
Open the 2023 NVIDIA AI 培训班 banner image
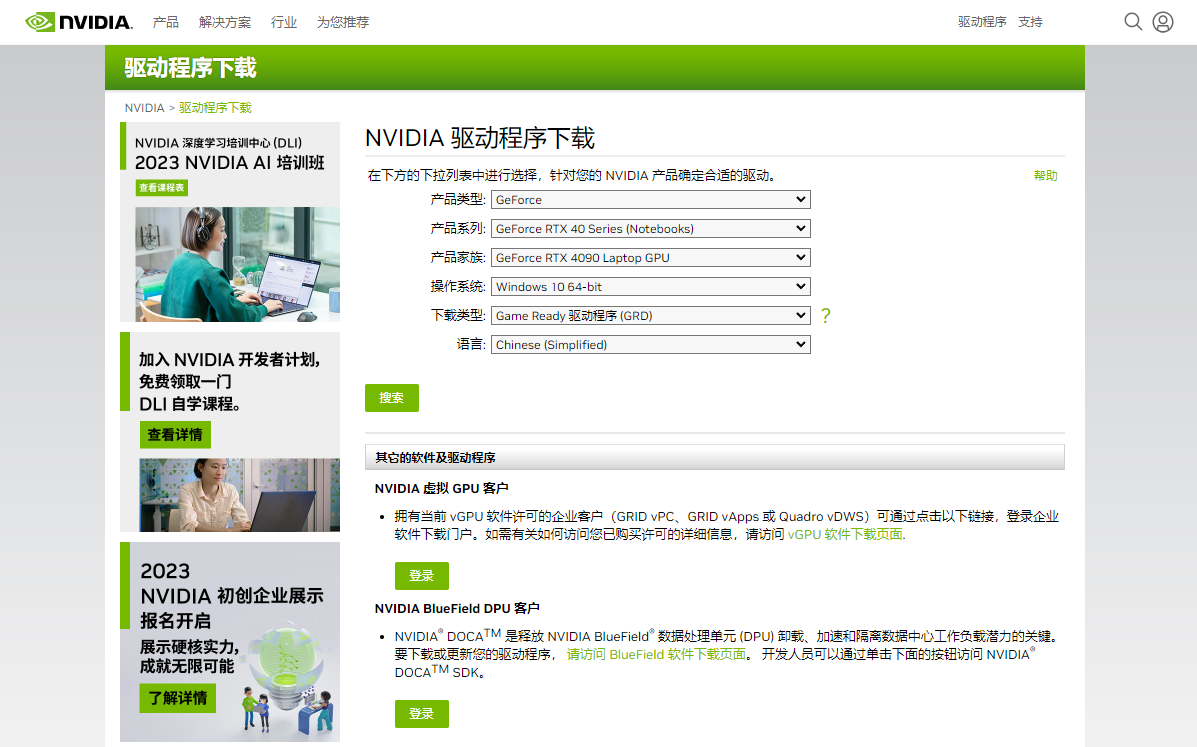[x=237, y=264]
